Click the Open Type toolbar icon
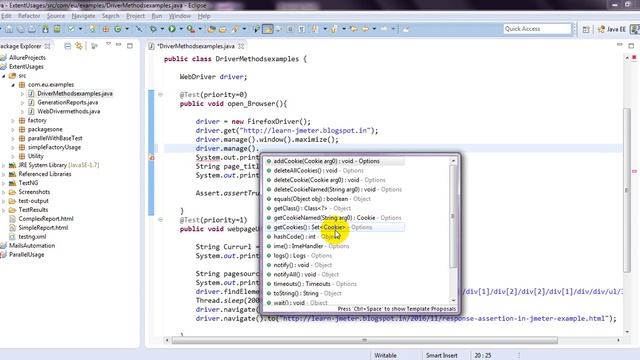This screenshot has width=640, height=360. pos(211,29)
